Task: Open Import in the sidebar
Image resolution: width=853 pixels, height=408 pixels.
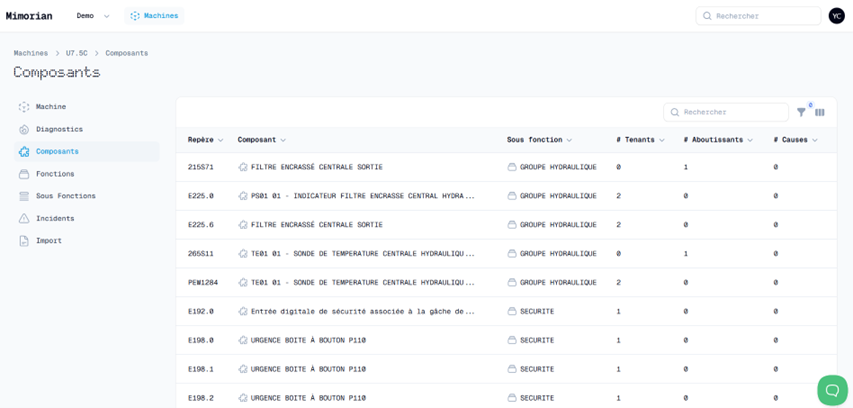Action: [87, 240]
